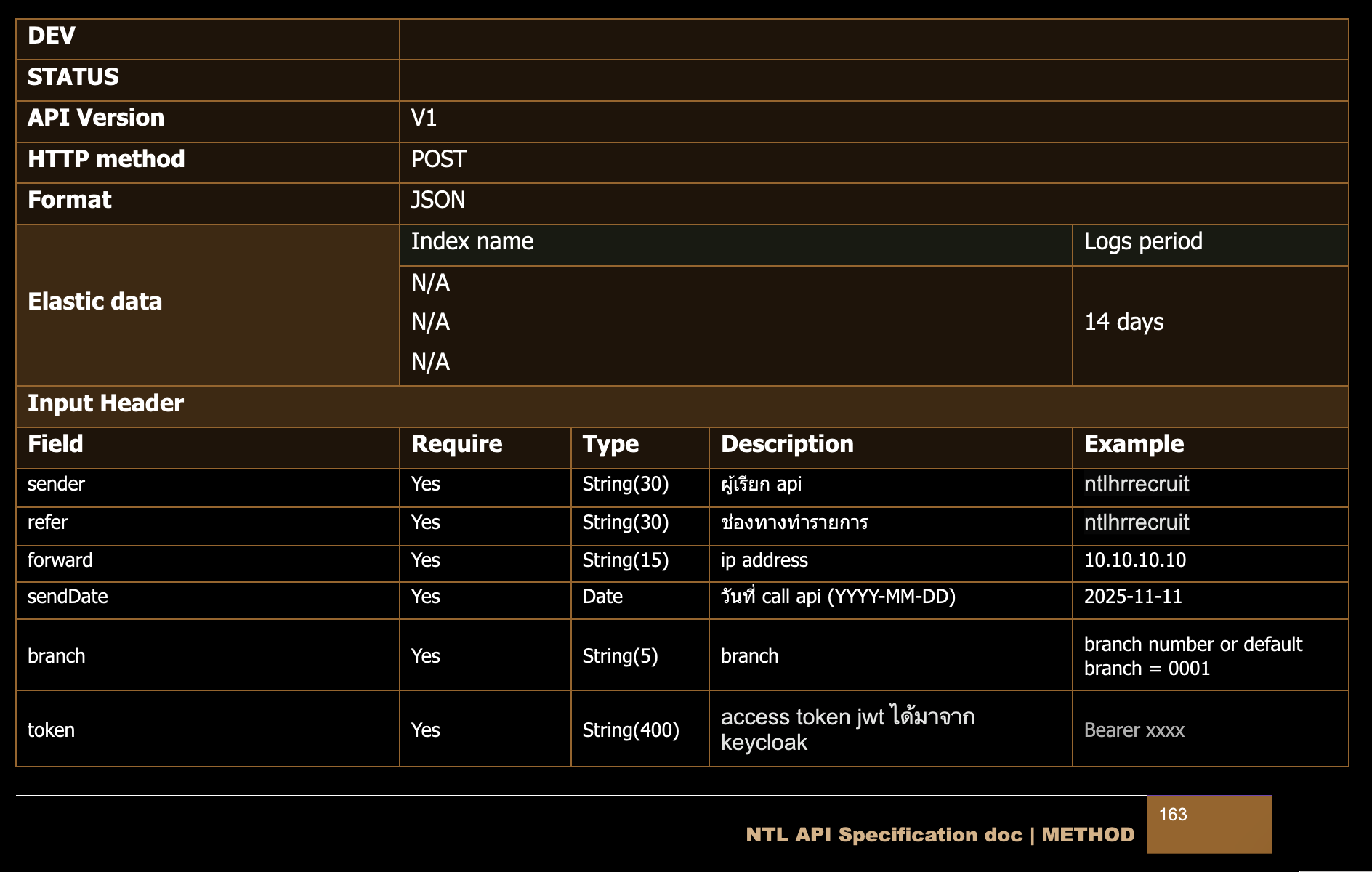
Task: Click the page number 163 box
Action: pos(1208,824)
